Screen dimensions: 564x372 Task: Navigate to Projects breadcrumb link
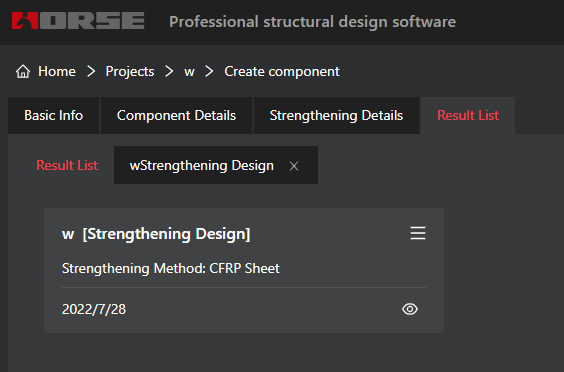130,72
